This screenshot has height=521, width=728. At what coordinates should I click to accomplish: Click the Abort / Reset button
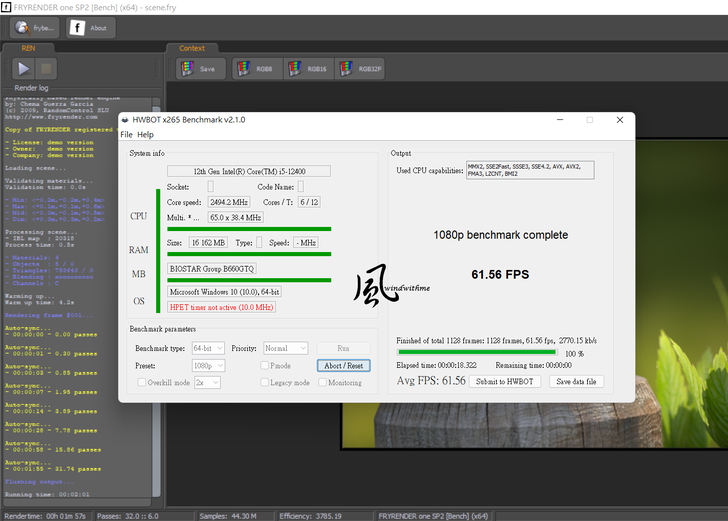tap(343, 366)
